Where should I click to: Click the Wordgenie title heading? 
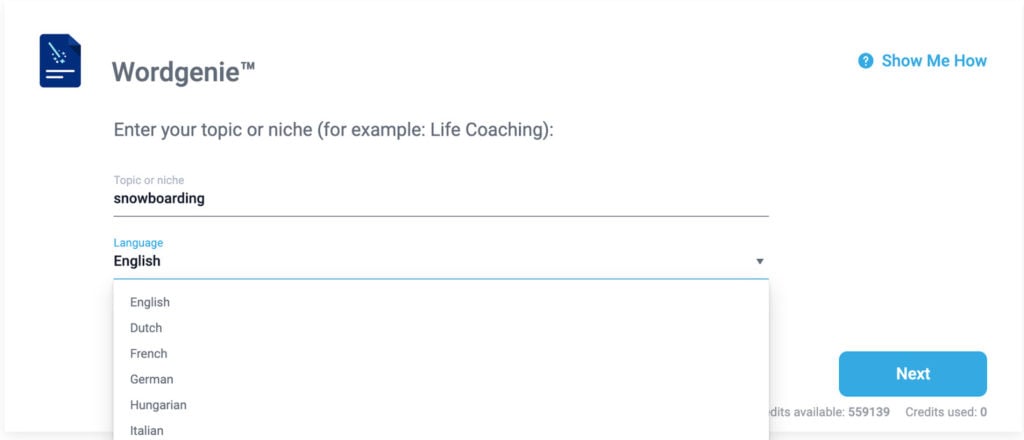coord(184,71)
